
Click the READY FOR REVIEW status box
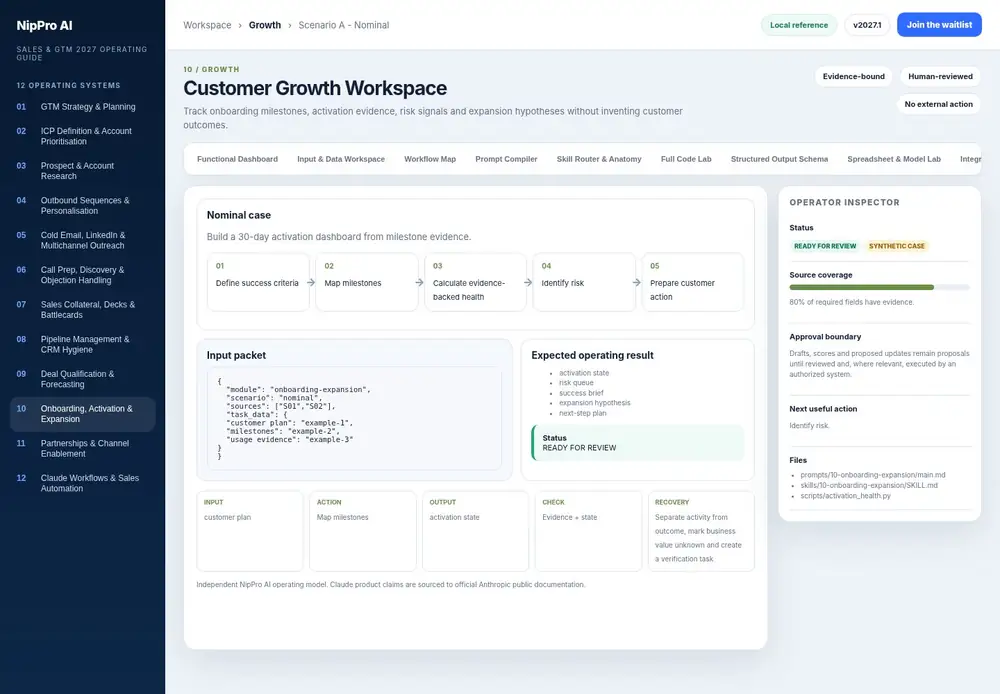[x=638, y=443]
